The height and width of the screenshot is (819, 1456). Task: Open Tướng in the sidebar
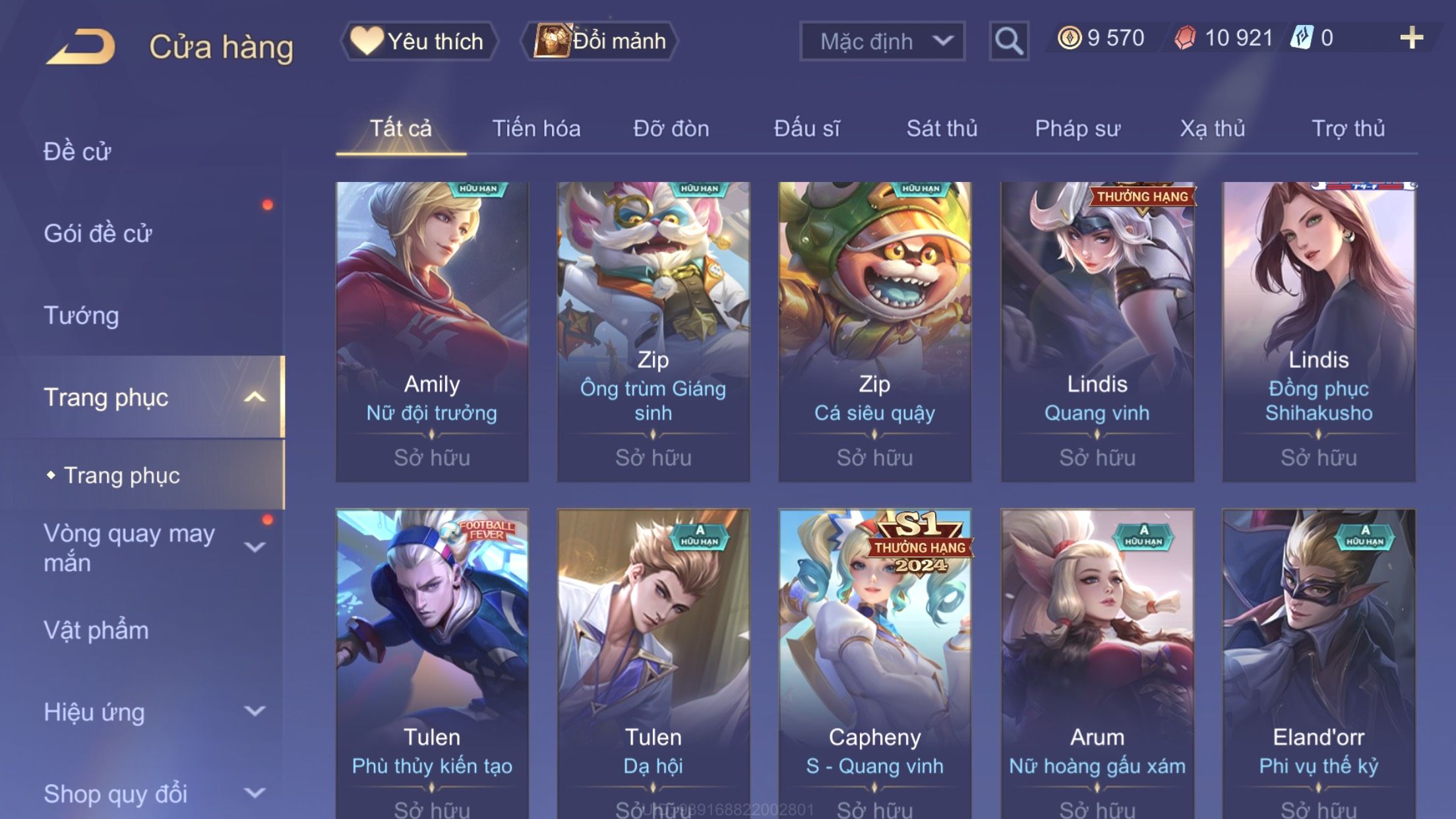[x=82, y=315]
